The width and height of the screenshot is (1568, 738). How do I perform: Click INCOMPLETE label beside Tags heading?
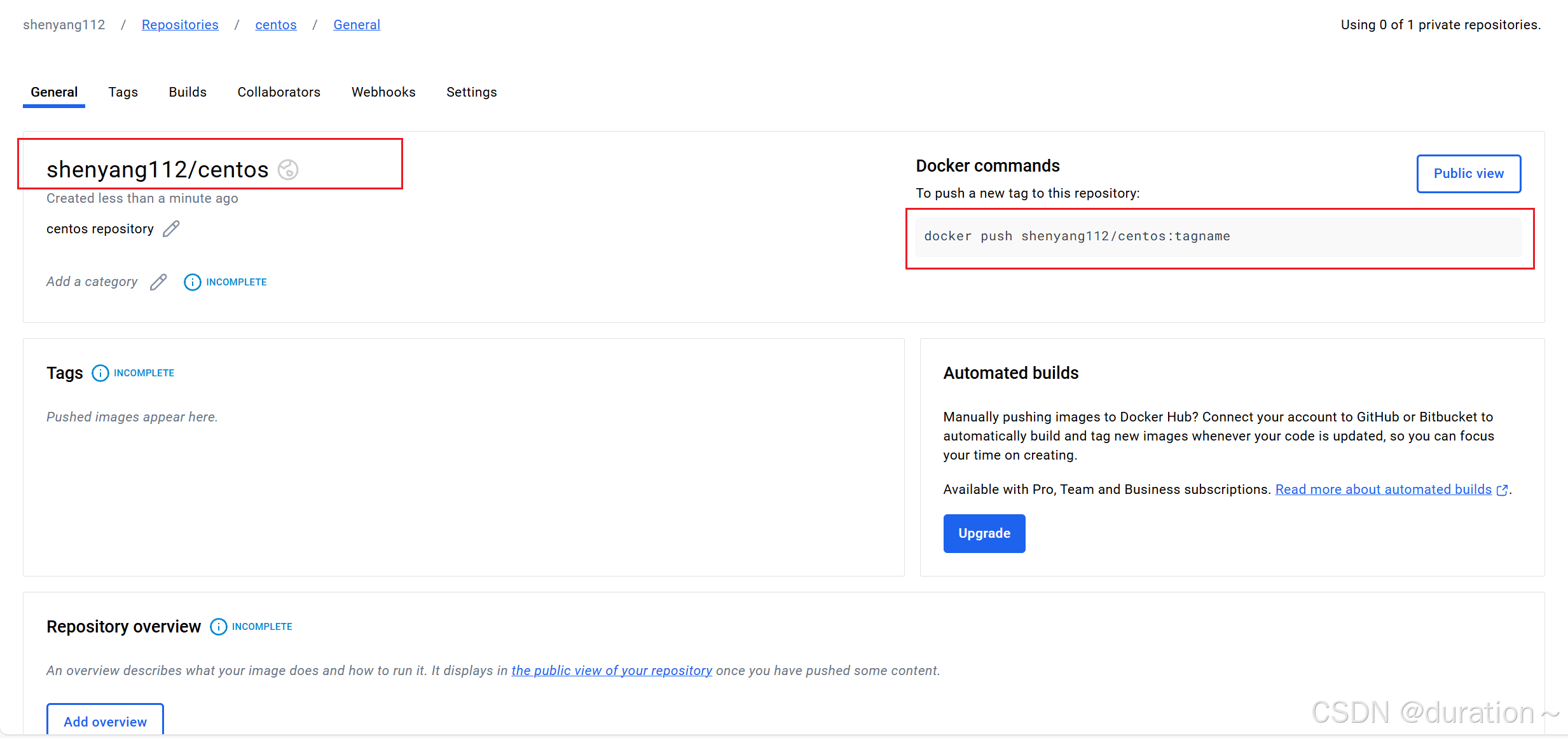coord(144,373)
